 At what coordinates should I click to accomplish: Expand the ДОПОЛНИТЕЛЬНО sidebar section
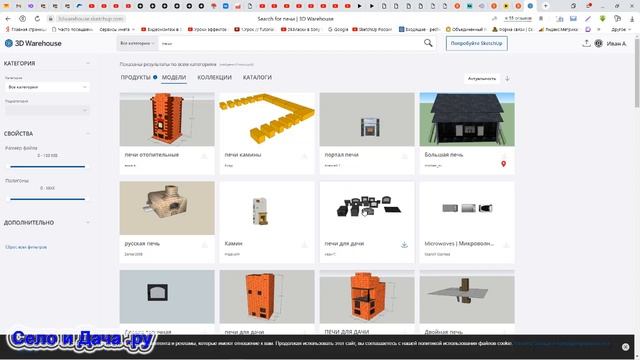click(88, 222)
